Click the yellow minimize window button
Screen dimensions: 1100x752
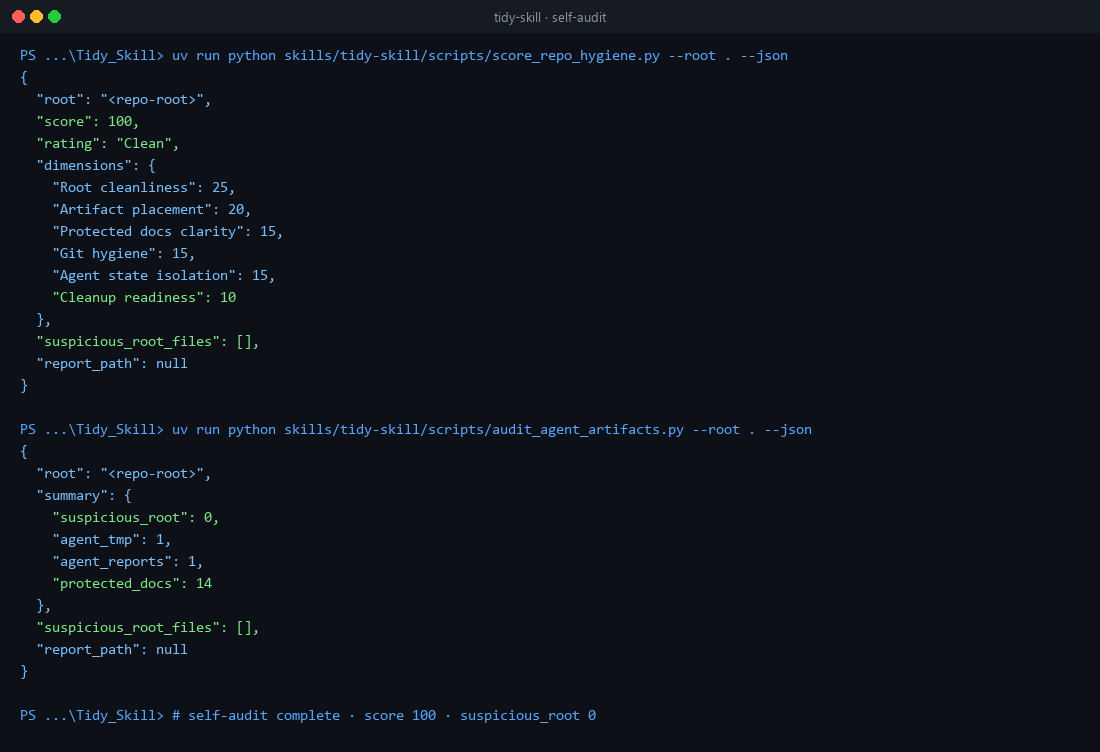[36, 17]
